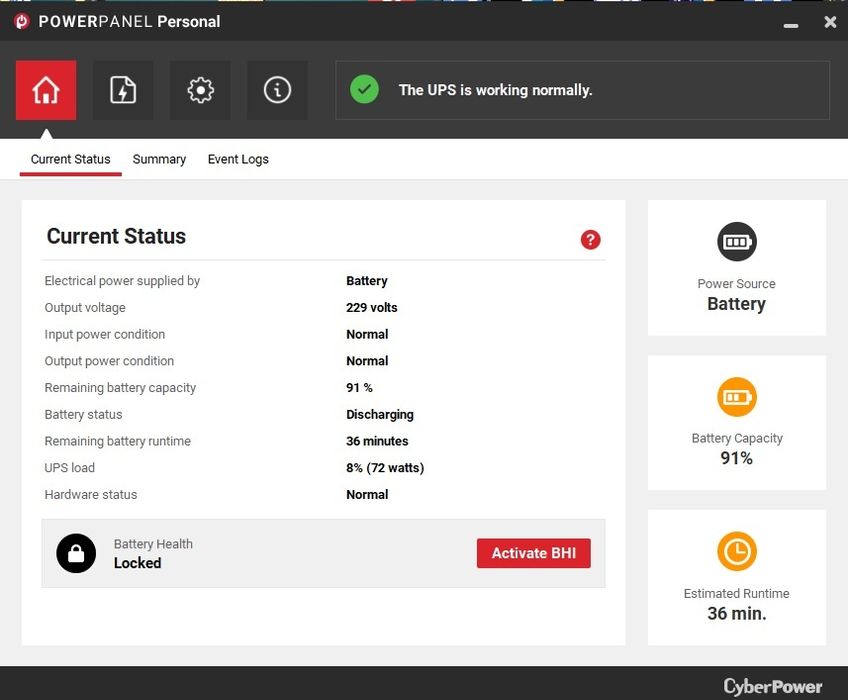The width and height of the screenshot is (848, 700).
Task: Click the Power Source battery icon
Action: pos(737,241)
